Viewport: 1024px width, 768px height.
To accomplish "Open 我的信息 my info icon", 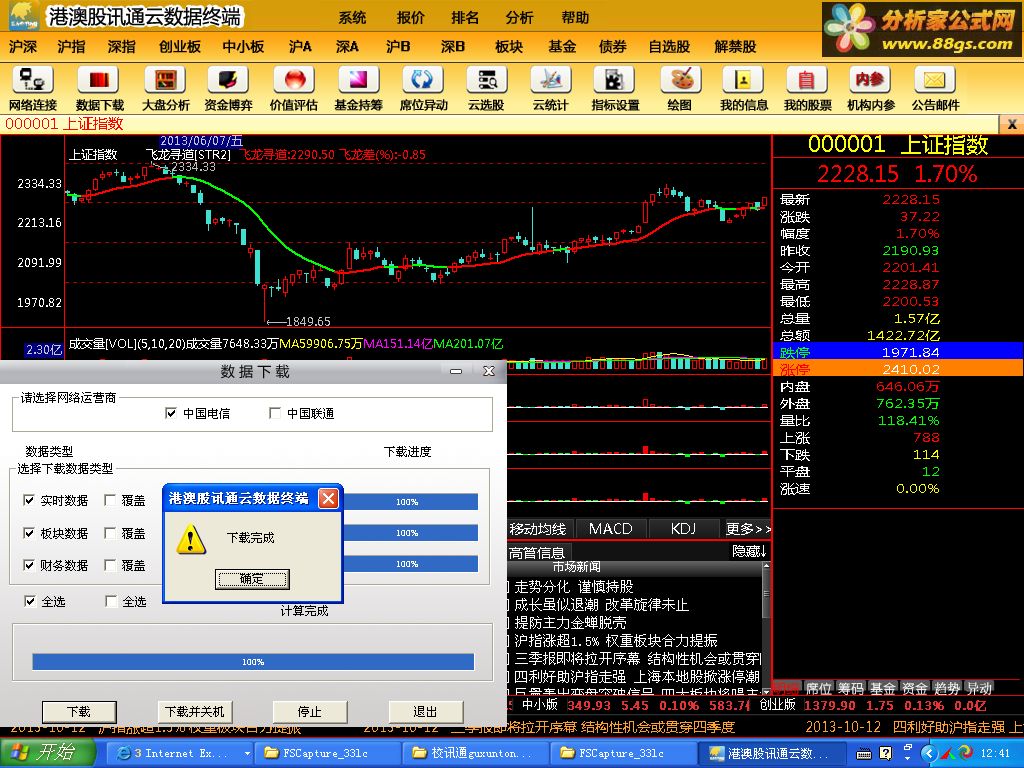I will pyautogui.click(x=743, y=89).
